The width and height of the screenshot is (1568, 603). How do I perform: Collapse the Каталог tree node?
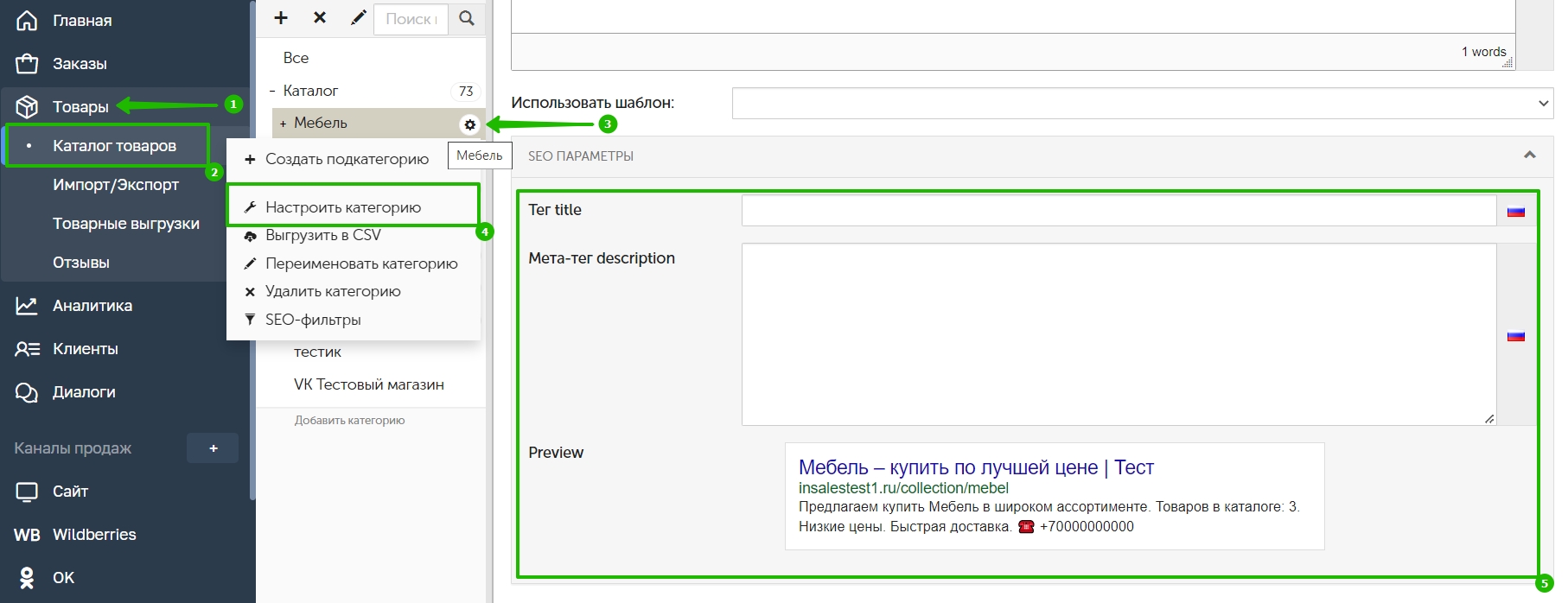pyautogui.click(x=272, y=91)
